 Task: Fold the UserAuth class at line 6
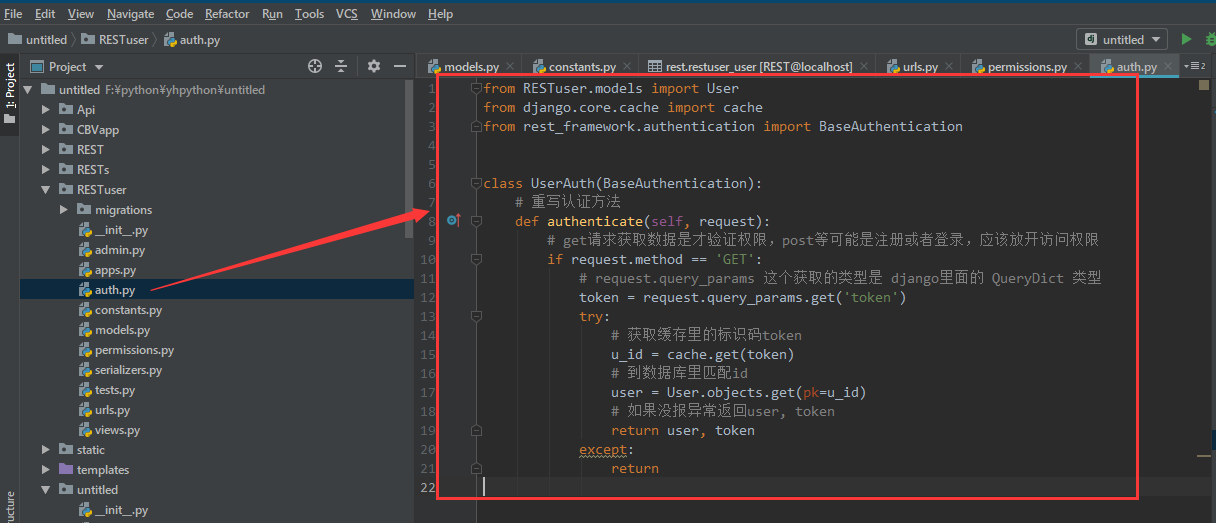coord(476,184)
